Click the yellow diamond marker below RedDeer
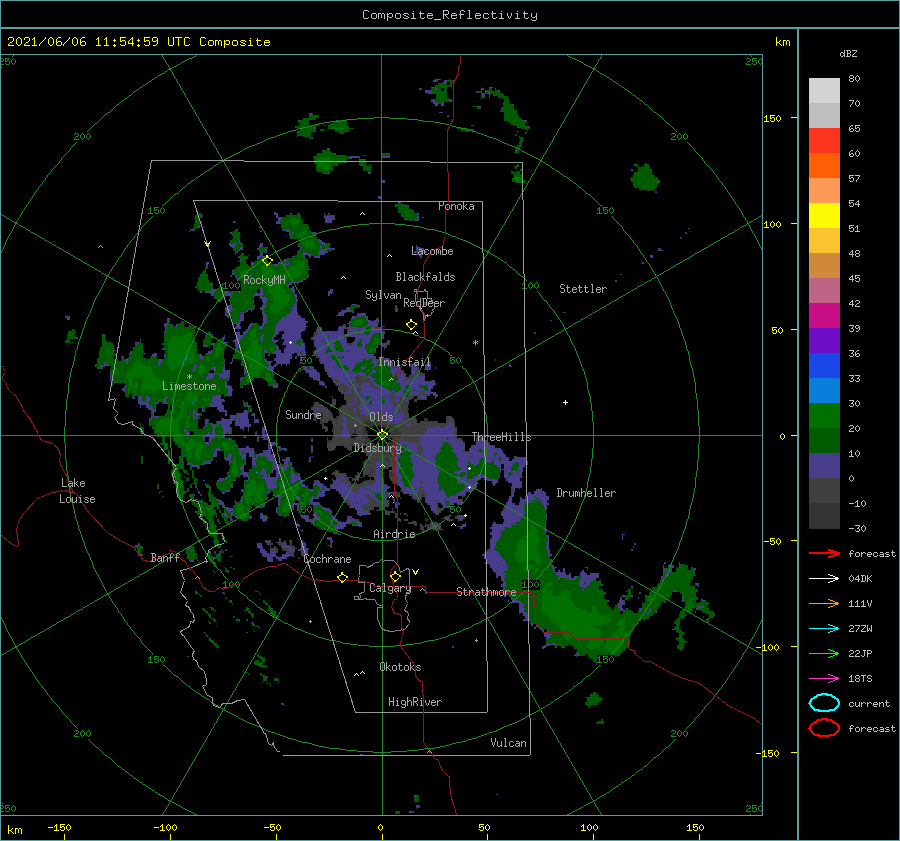 411,325
